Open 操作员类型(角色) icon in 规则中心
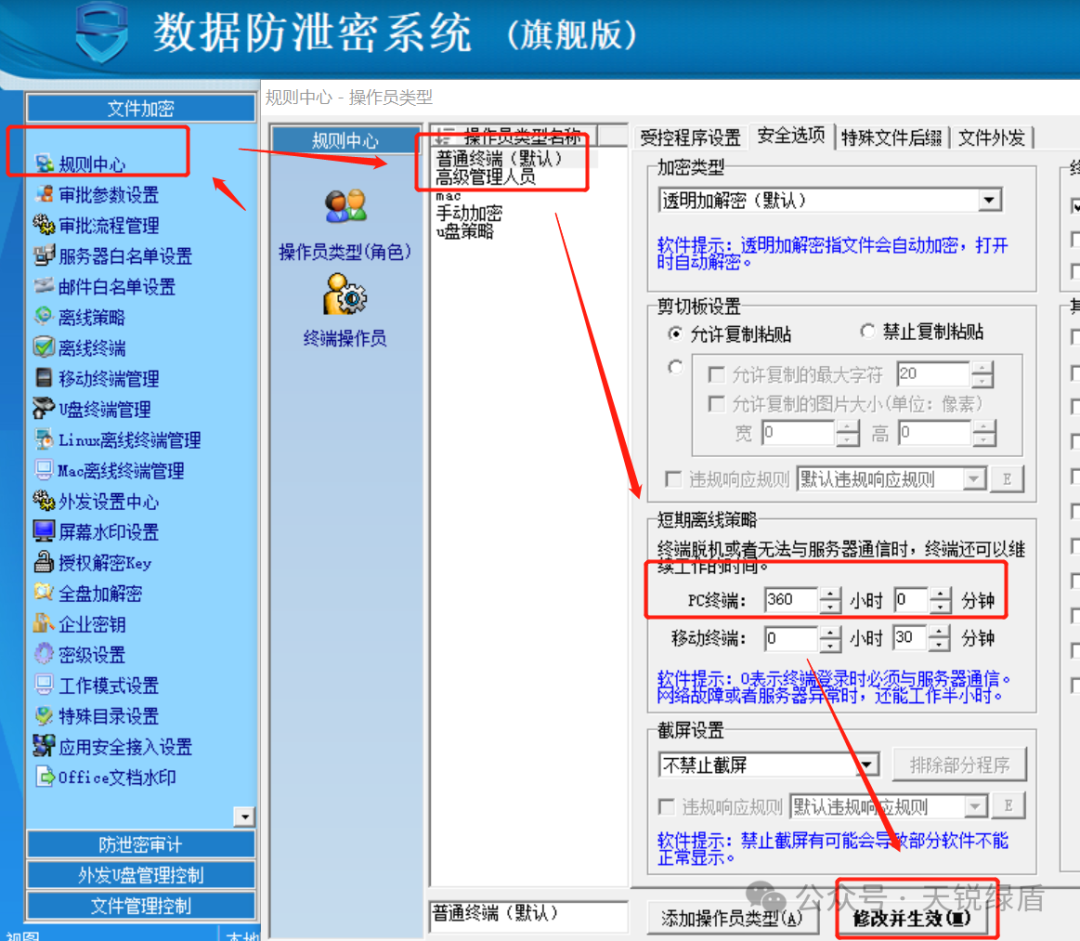Image resolution: width=1080 pixels, height=941 pixels. (x=346, y=207)
